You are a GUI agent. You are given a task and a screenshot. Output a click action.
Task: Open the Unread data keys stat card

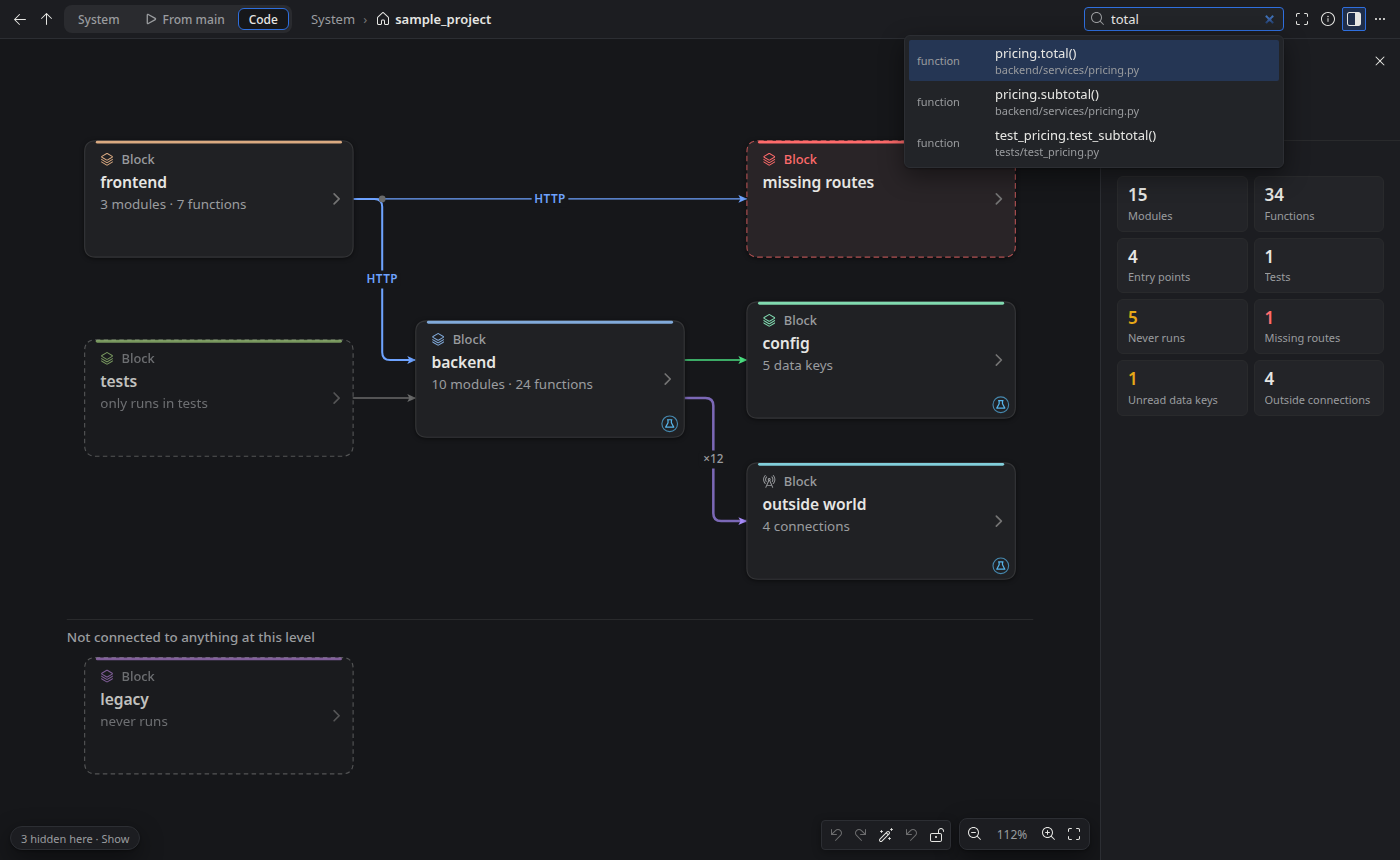point(1182,388)
